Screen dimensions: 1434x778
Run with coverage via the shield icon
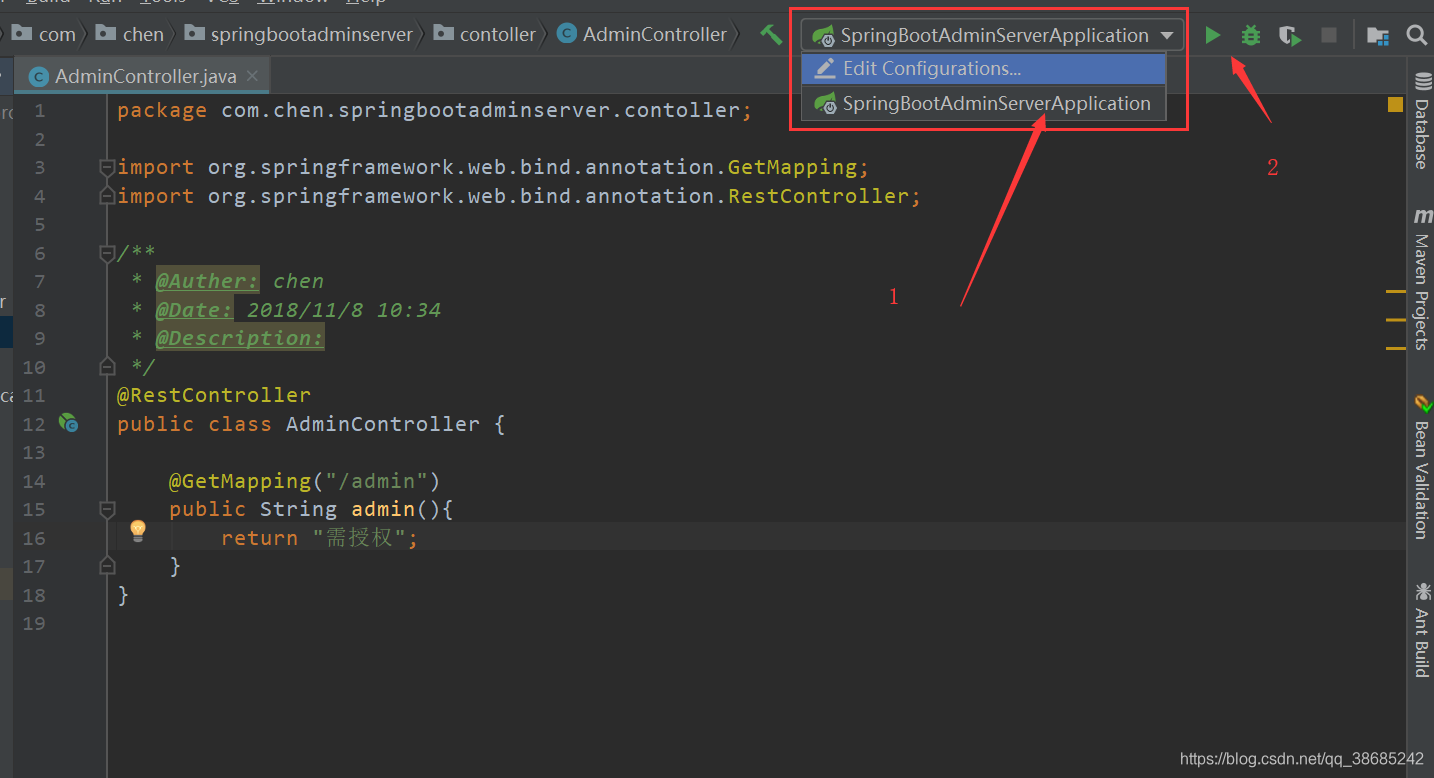pyautogui.click(x=1290, y=36)
